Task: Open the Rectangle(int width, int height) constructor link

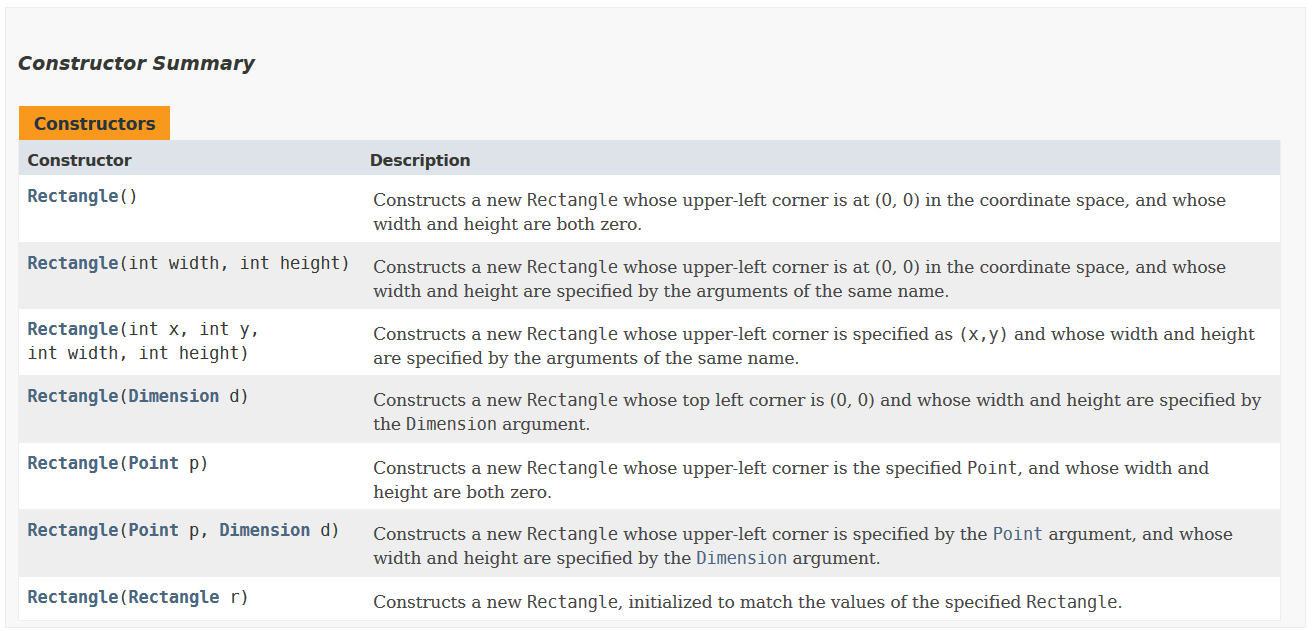Action: coord(73,264)
